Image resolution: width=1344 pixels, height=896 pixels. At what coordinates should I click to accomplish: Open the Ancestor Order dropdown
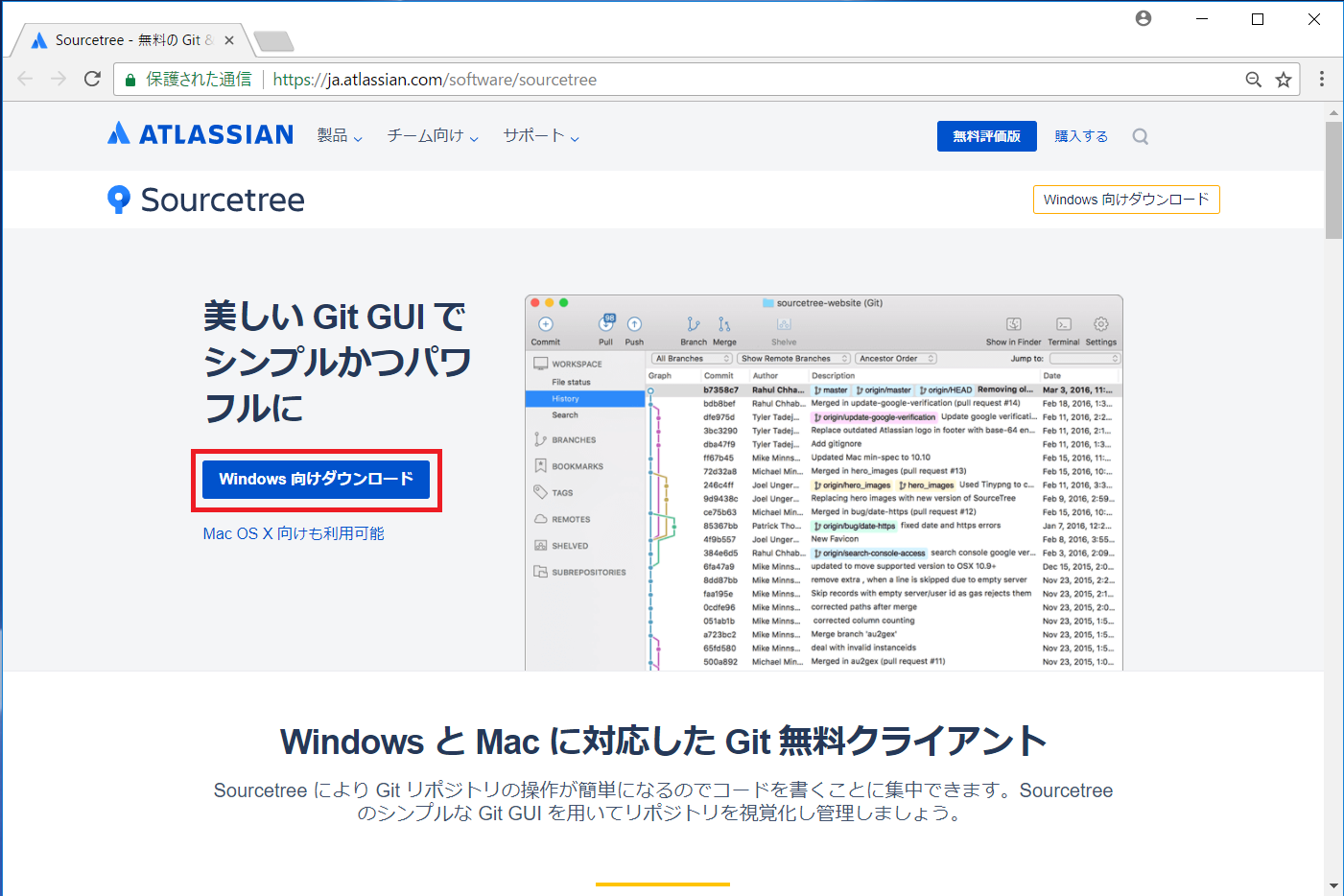tap(895, 357)
